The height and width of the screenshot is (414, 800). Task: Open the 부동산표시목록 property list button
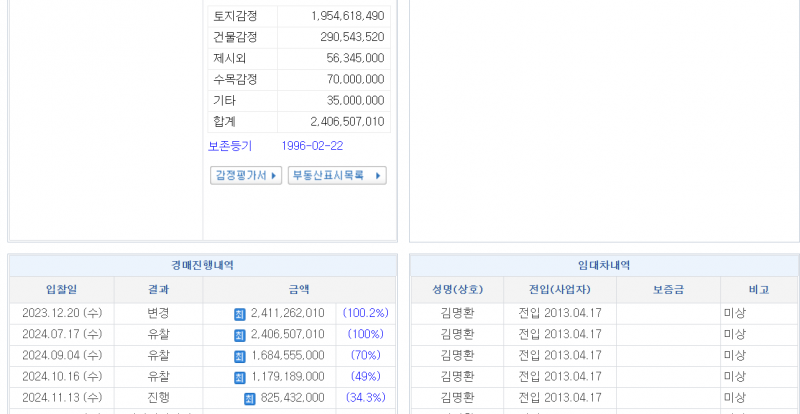pyautogui.click(x=337, y=176)
